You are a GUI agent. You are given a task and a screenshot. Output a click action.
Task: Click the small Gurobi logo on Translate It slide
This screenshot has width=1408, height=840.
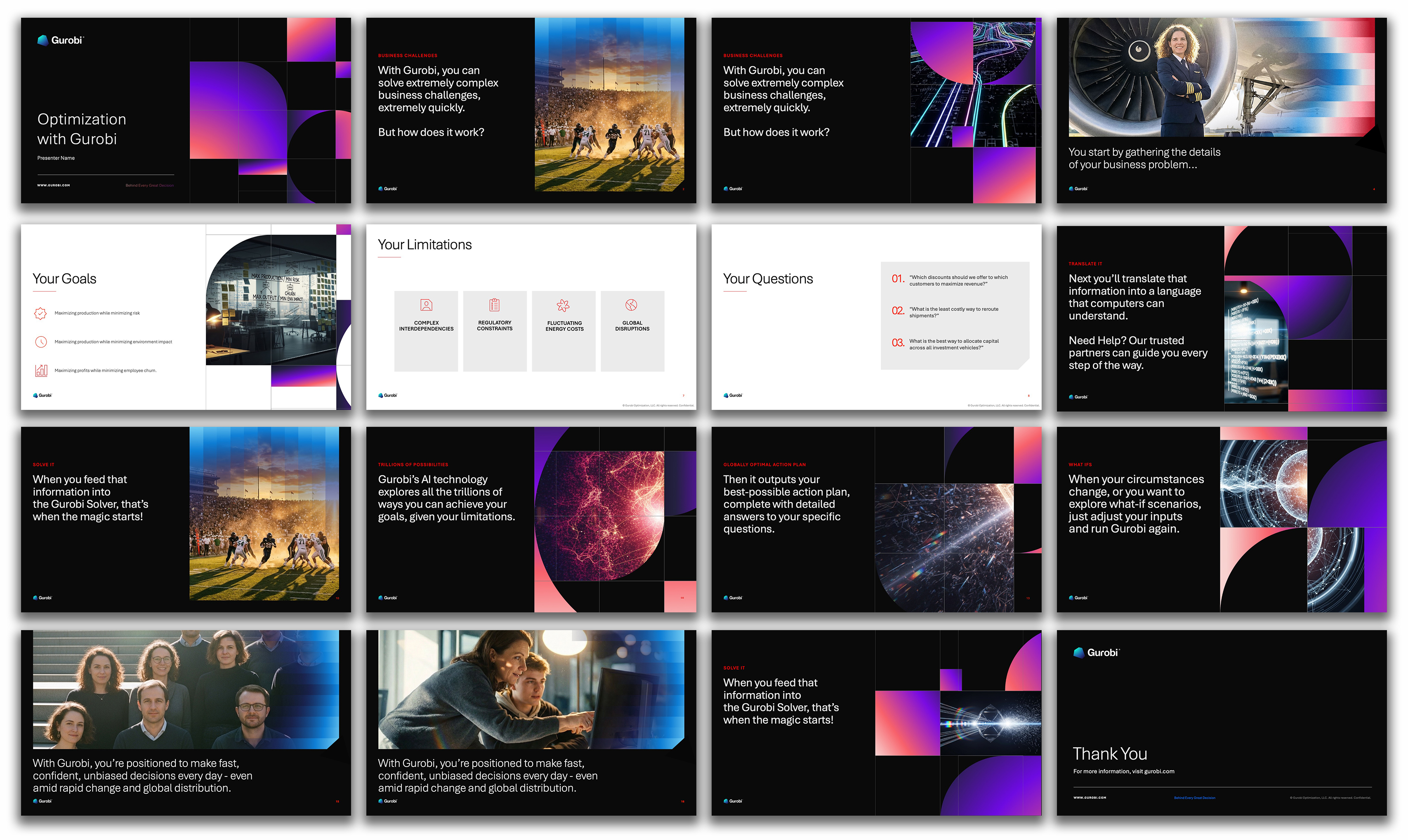click(x=1078, y=397)
